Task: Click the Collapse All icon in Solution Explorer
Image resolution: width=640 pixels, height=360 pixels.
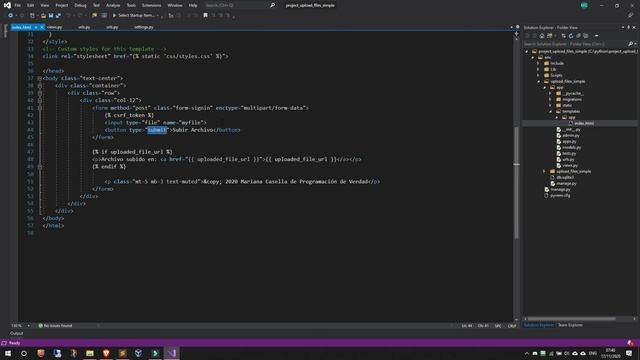Action: (x=578, y=36)
